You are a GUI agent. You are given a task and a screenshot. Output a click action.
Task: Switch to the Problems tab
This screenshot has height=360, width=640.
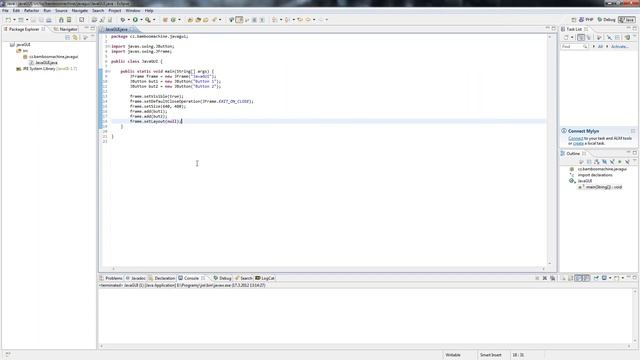point(111,278)
